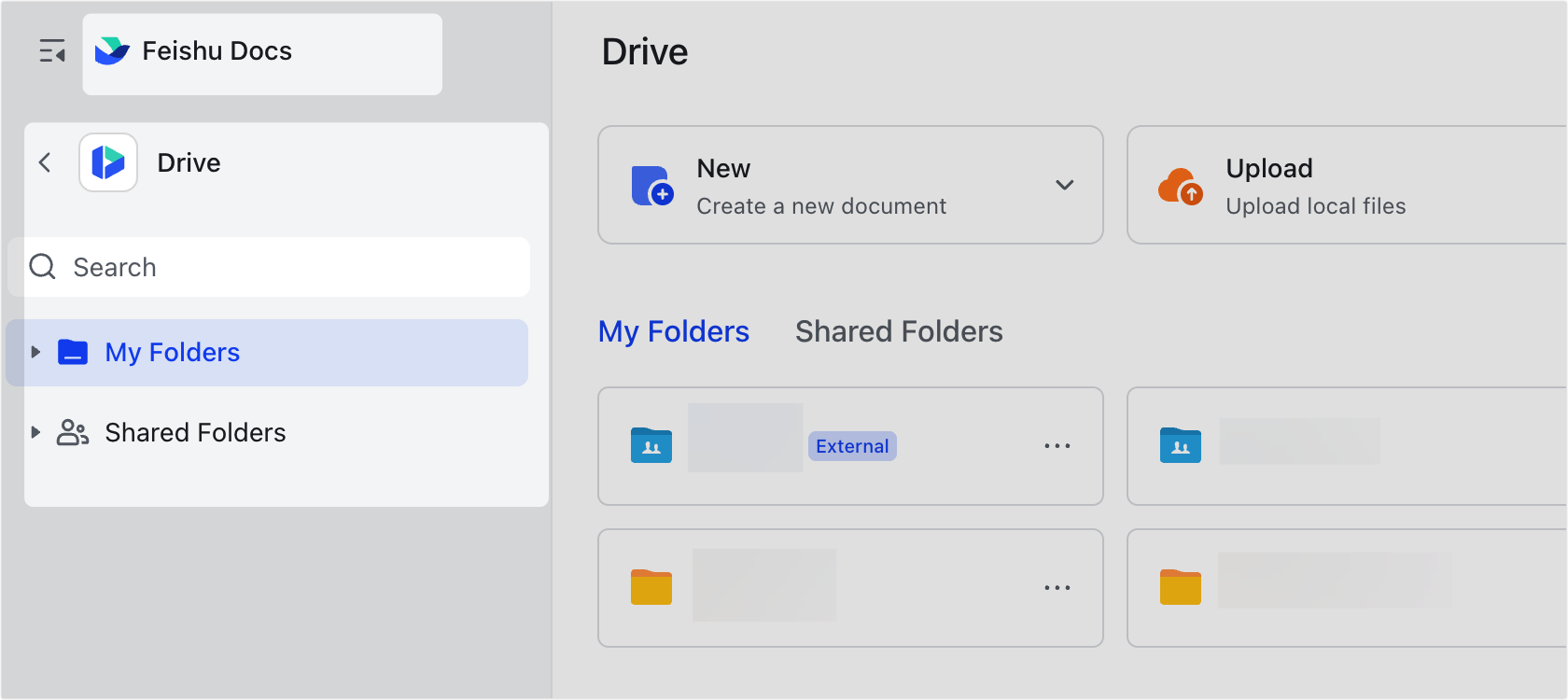Click the New document icon

[x=652, y=186]
